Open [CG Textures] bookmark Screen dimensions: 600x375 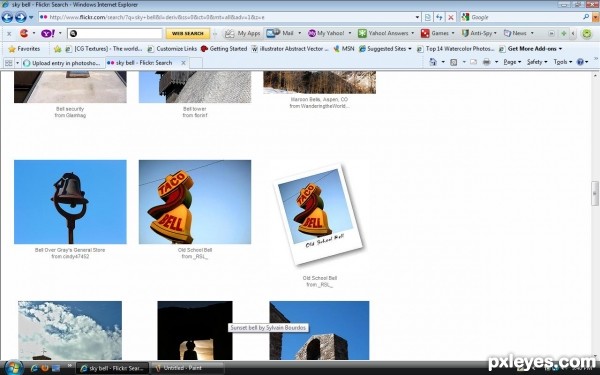[x=104, y=49]
